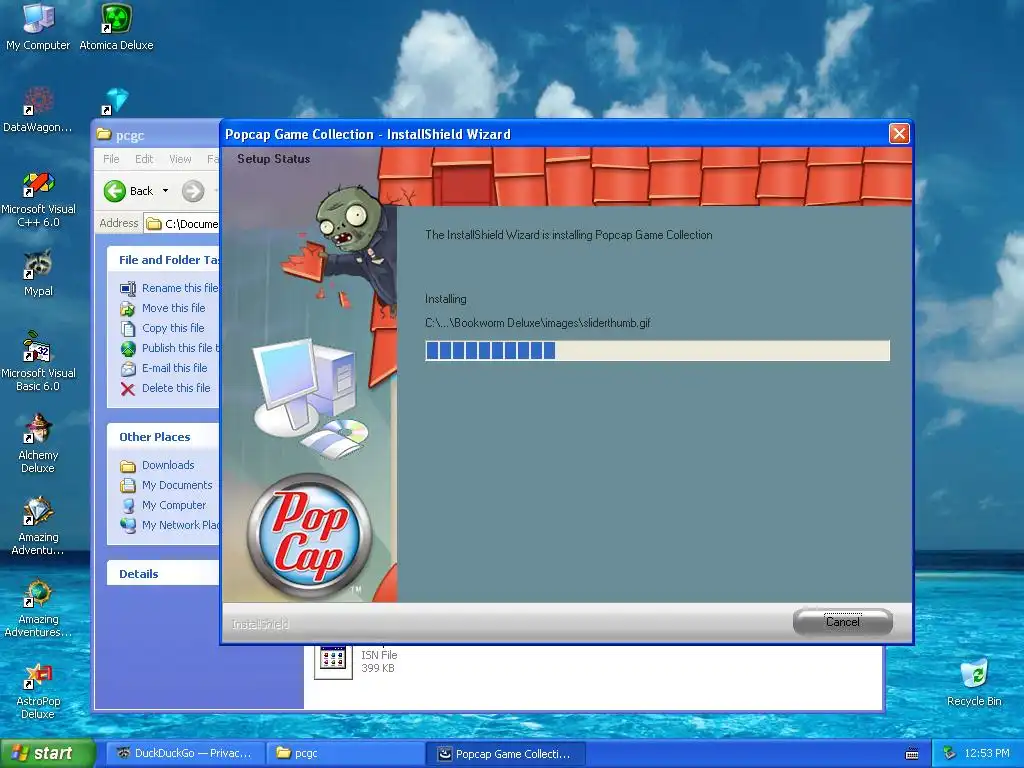Click the address bar in pcgc window
The height and width of the screenshot is (768, 1024).
(182, 224)
